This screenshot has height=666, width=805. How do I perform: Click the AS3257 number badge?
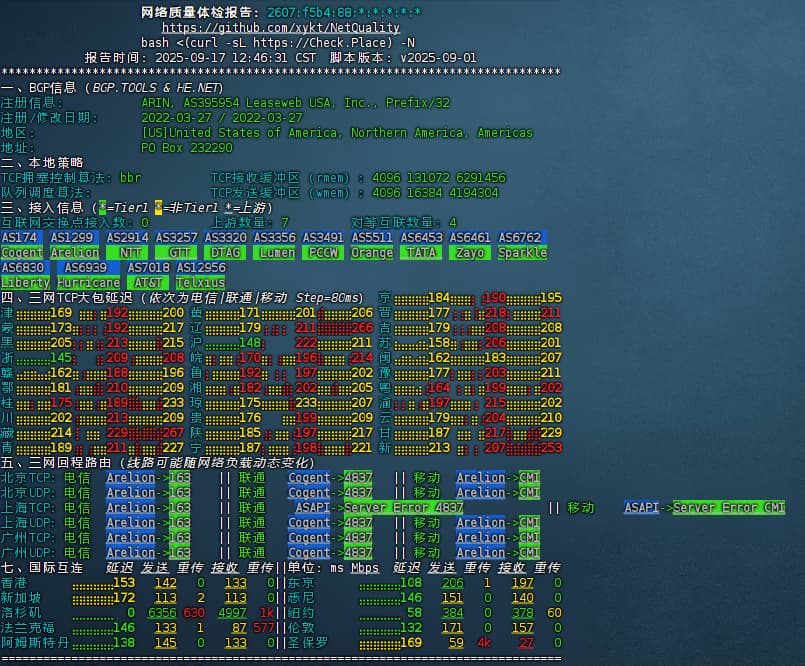pos(176,238)
